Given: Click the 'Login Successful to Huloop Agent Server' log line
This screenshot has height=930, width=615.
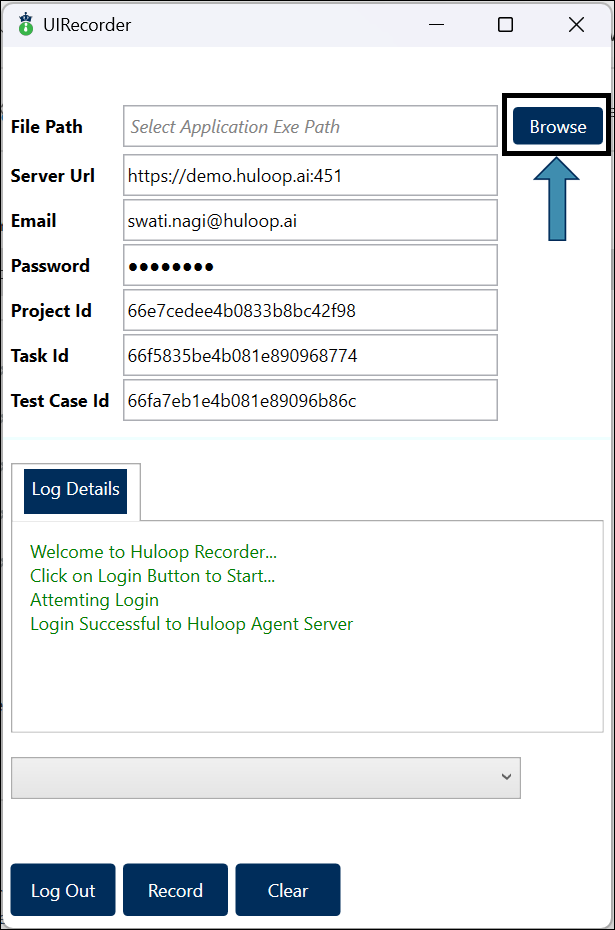Looking at the screenshot, I should click(191, 624).
